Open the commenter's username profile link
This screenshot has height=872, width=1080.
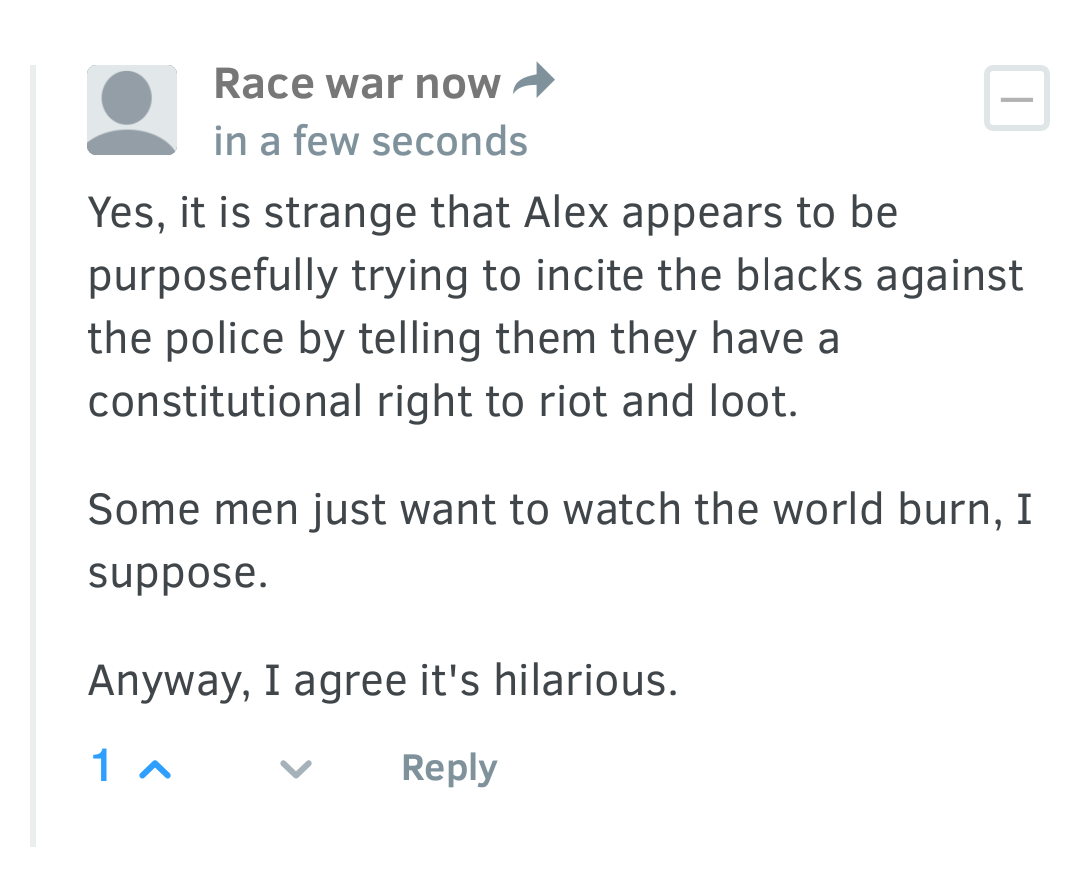(356, 84)
